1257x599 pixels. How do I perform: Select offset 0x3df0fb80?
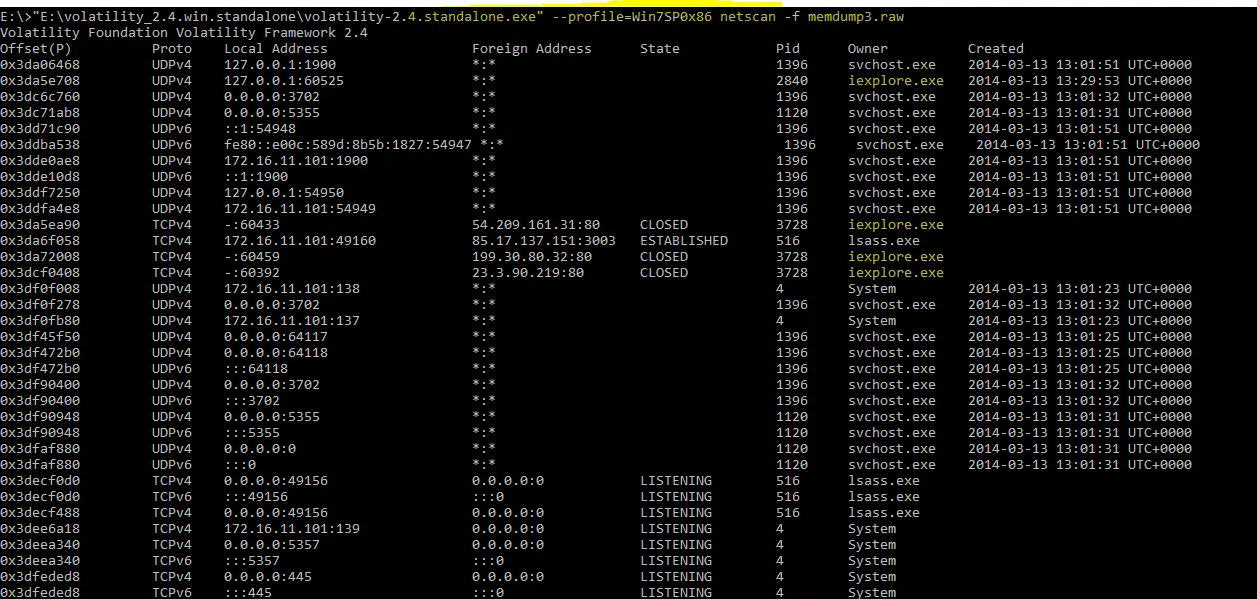[40, 320]
